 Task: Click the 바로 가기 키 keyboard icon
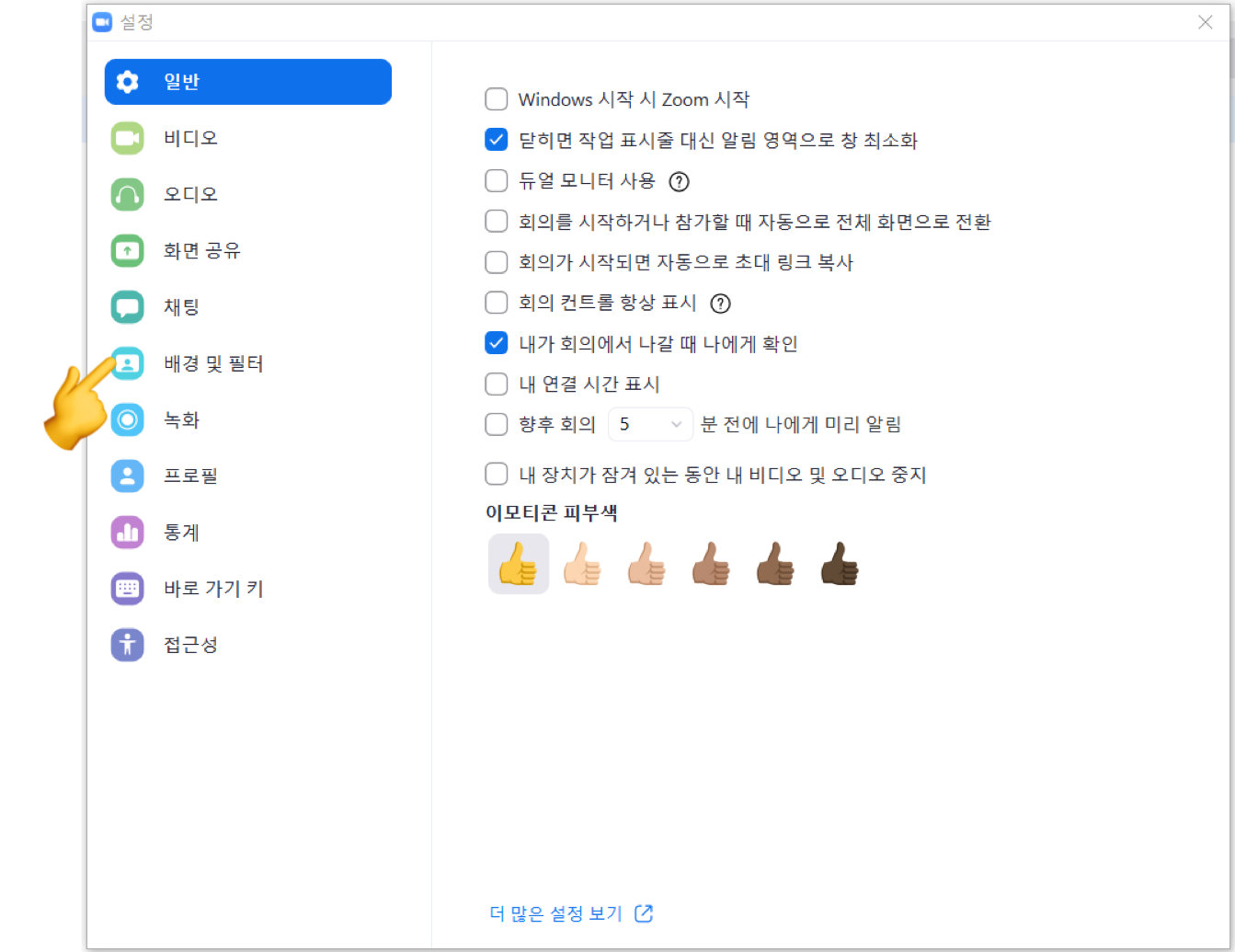[x=128, y=589]
